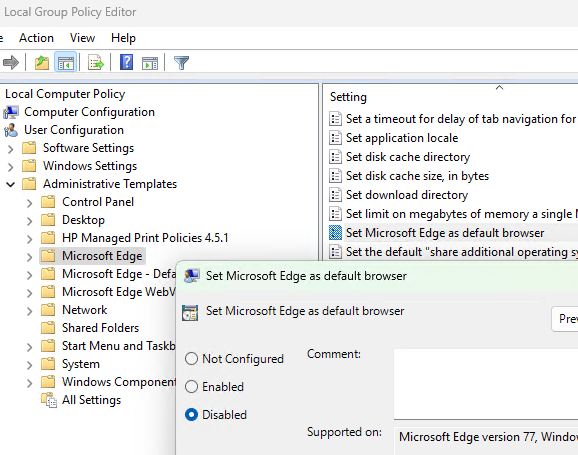Click the Windows Settings folder icon

tap(29, 166)
